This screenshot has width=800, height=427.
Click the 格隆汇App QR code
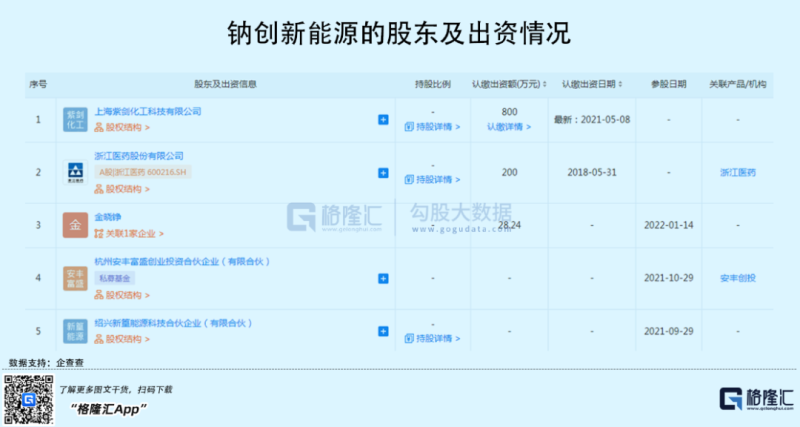pos(29,399)
